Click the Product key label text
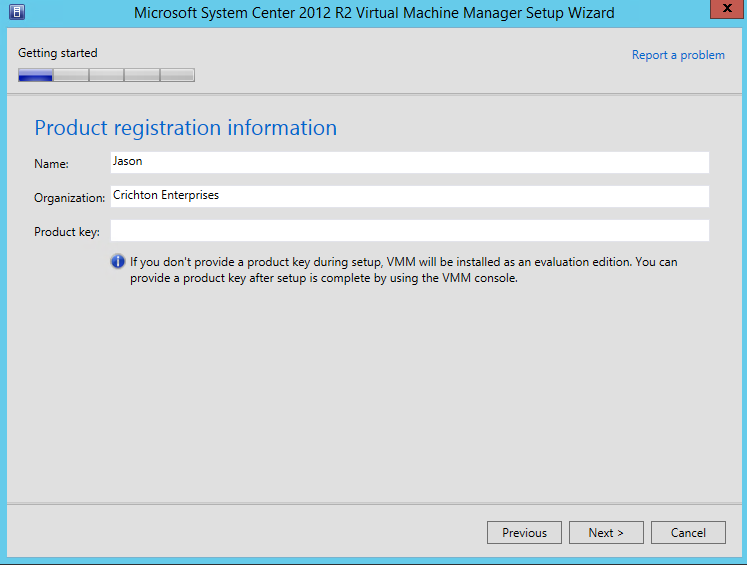Screen dimensions: 747x565 tap(67, 232)
